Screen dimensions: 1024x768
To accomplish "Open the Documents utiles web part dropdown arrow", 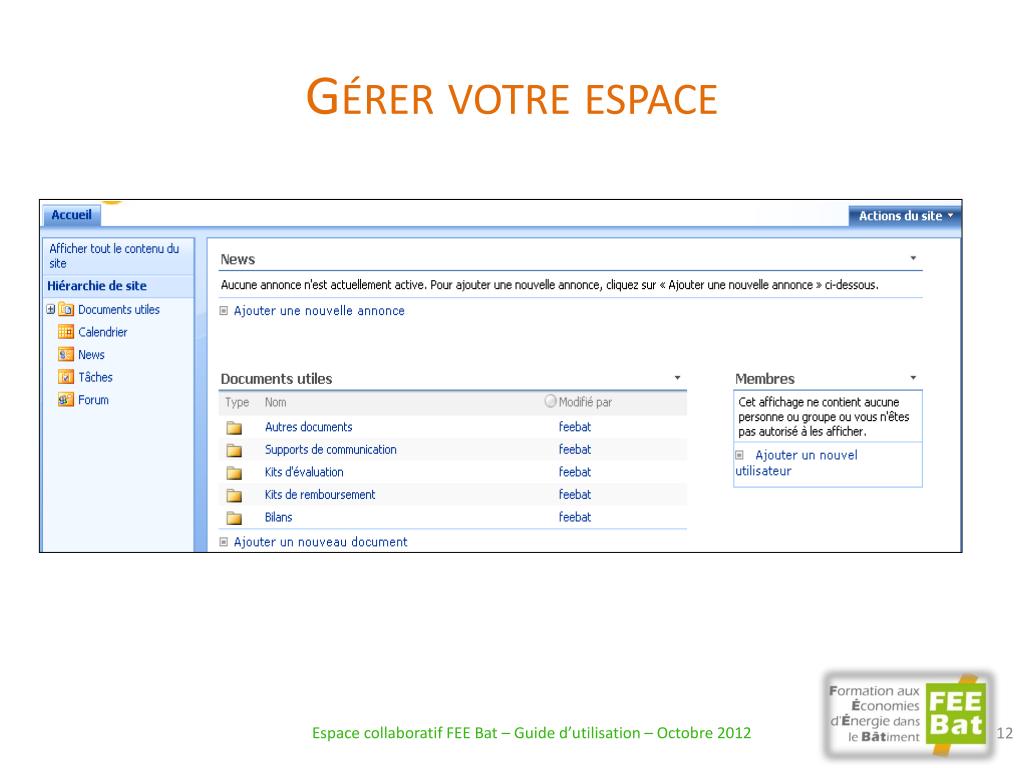I will [677, 378].
